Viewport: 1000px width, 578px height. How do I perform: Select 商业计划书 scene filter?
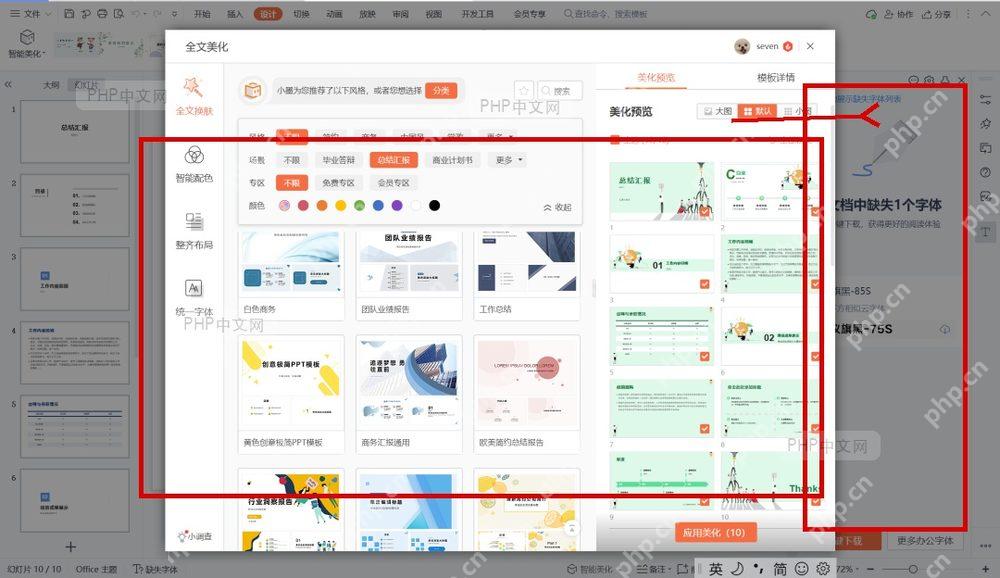pos(452,160)
